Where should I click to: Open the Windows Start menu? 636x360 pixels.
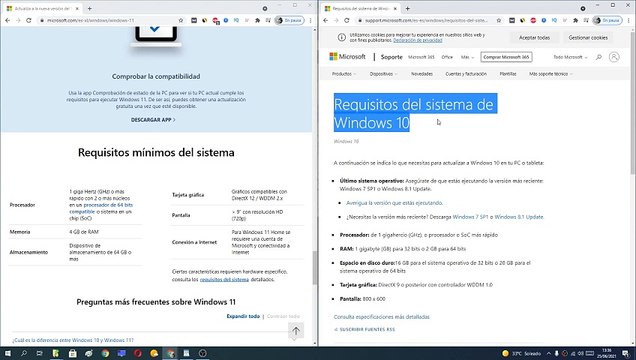(8, 354)
